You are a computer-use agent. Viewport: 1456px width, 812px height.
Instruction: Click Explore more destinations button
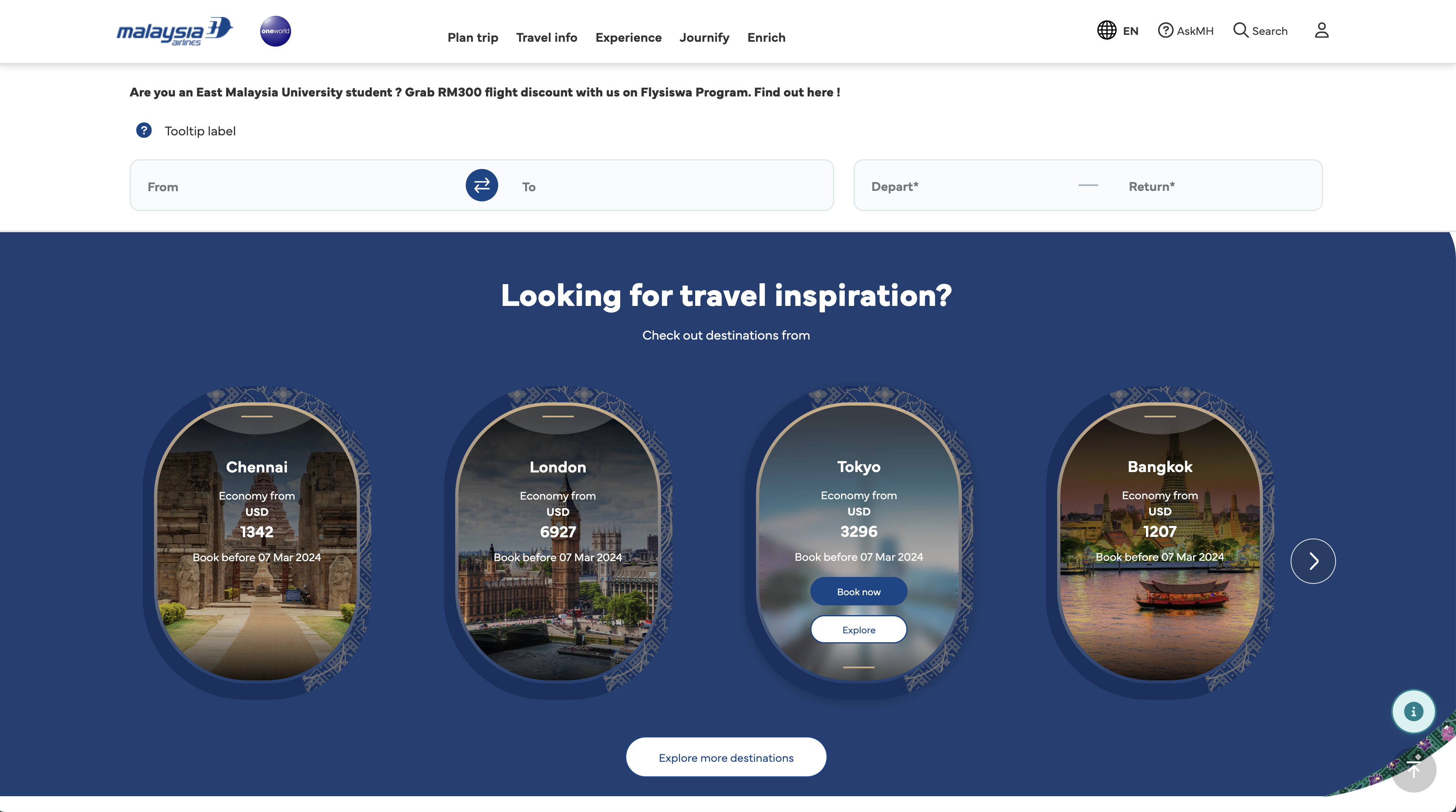pyautogui.click(x=726, y=757)
